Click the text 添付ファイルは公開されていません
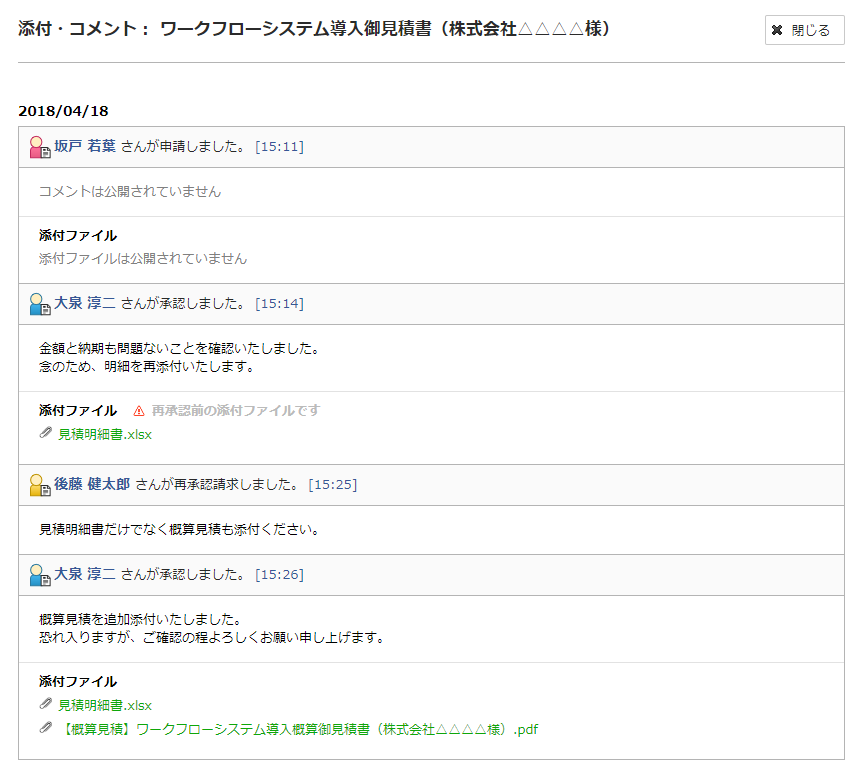 [x=143, y=259]
